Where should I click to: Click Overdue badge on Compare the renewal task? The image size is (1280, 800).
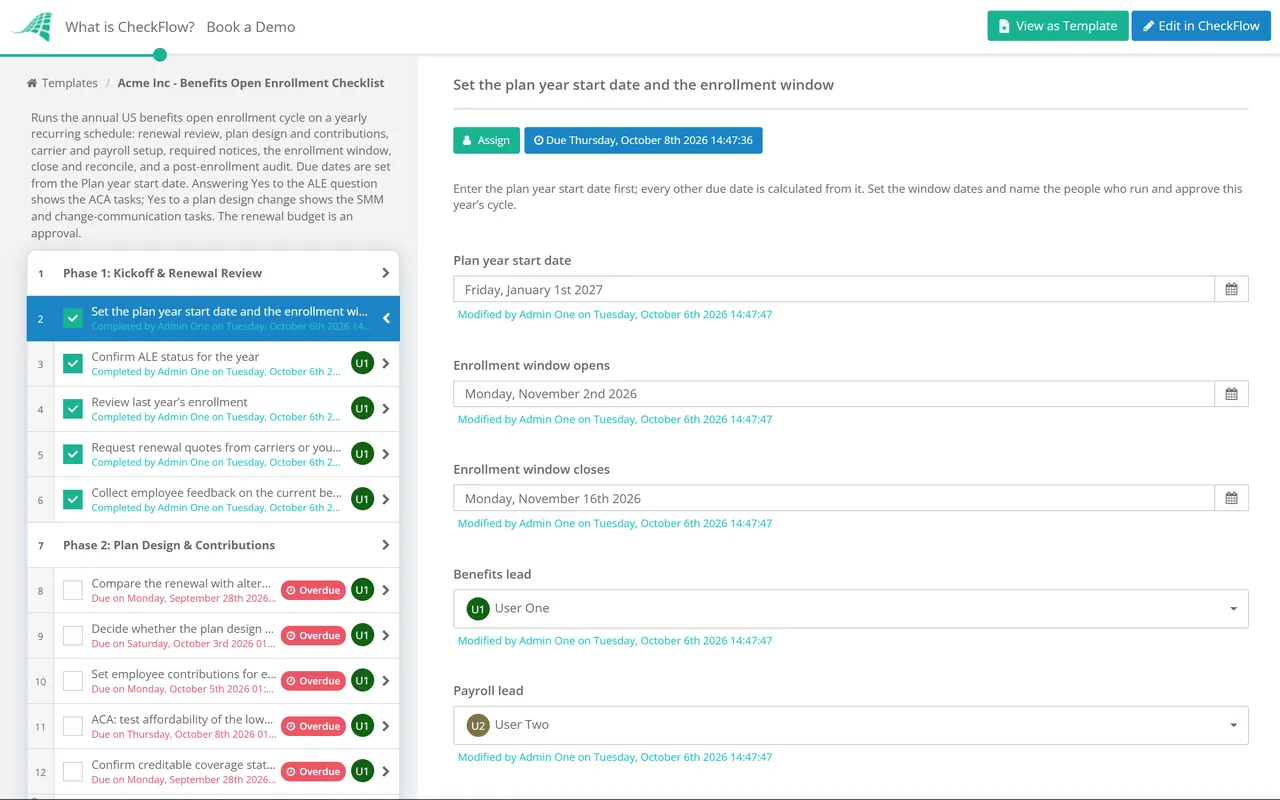pyautogui.click(x=313, y=590)
